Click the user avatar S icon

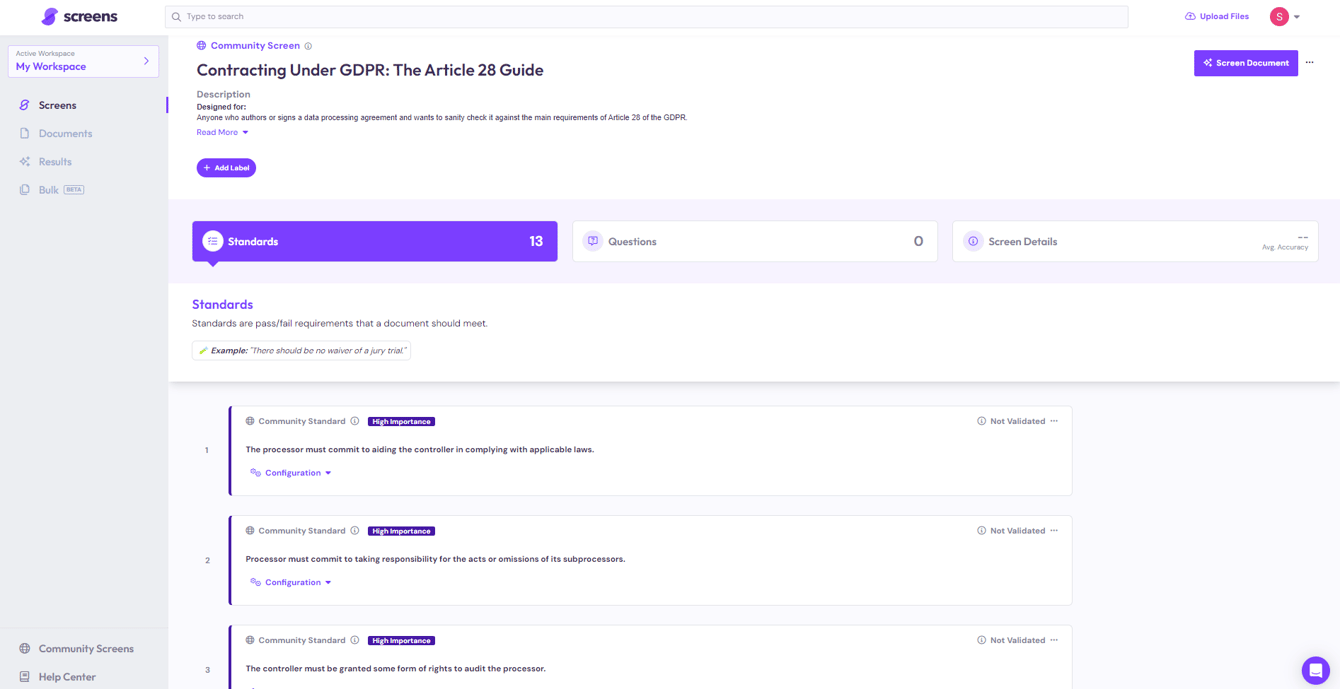(1279, 16)
